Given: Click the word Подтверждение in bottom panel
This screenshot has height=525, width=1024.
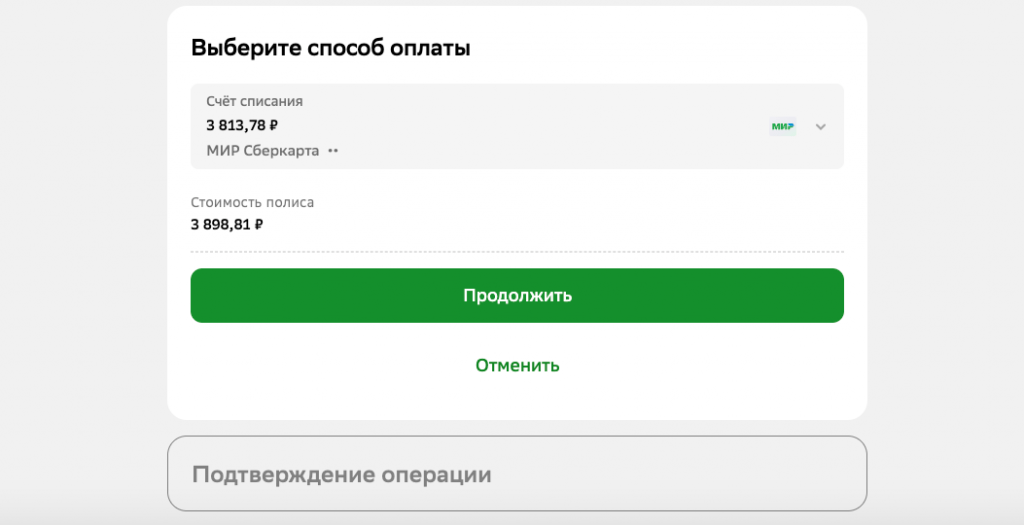Looking at the screenshot, I should coord(283,474).
